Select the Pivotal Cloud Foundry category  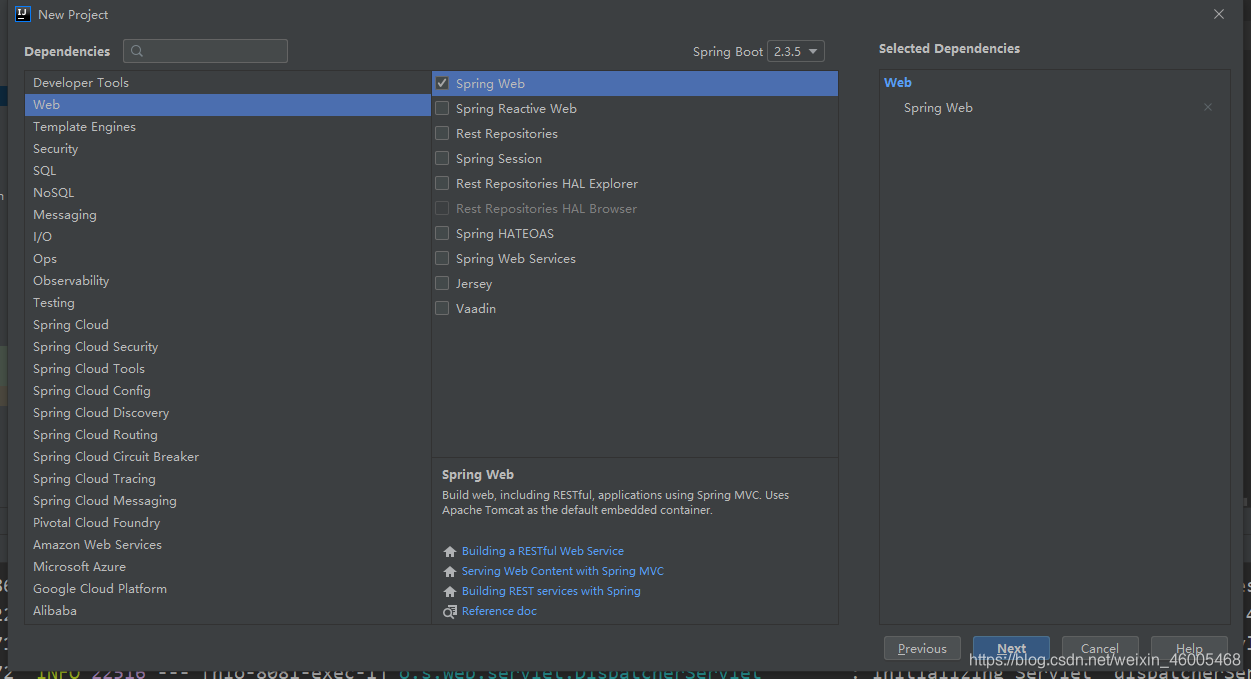coord(228,523)
